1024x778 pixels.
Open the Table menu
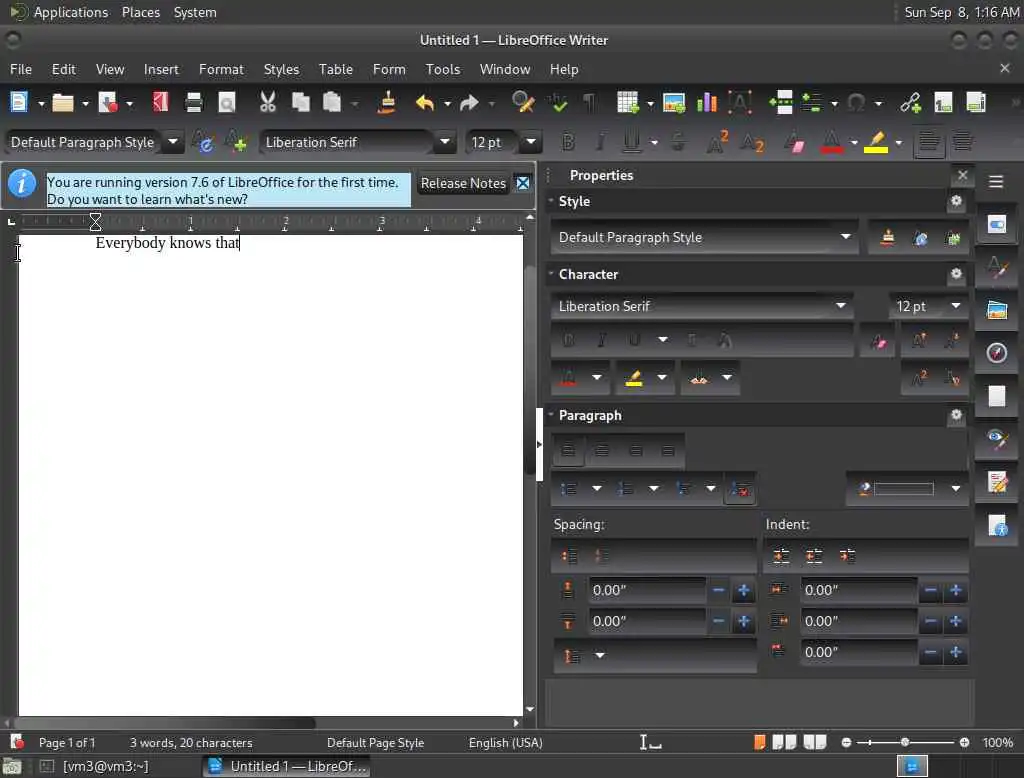336,69
